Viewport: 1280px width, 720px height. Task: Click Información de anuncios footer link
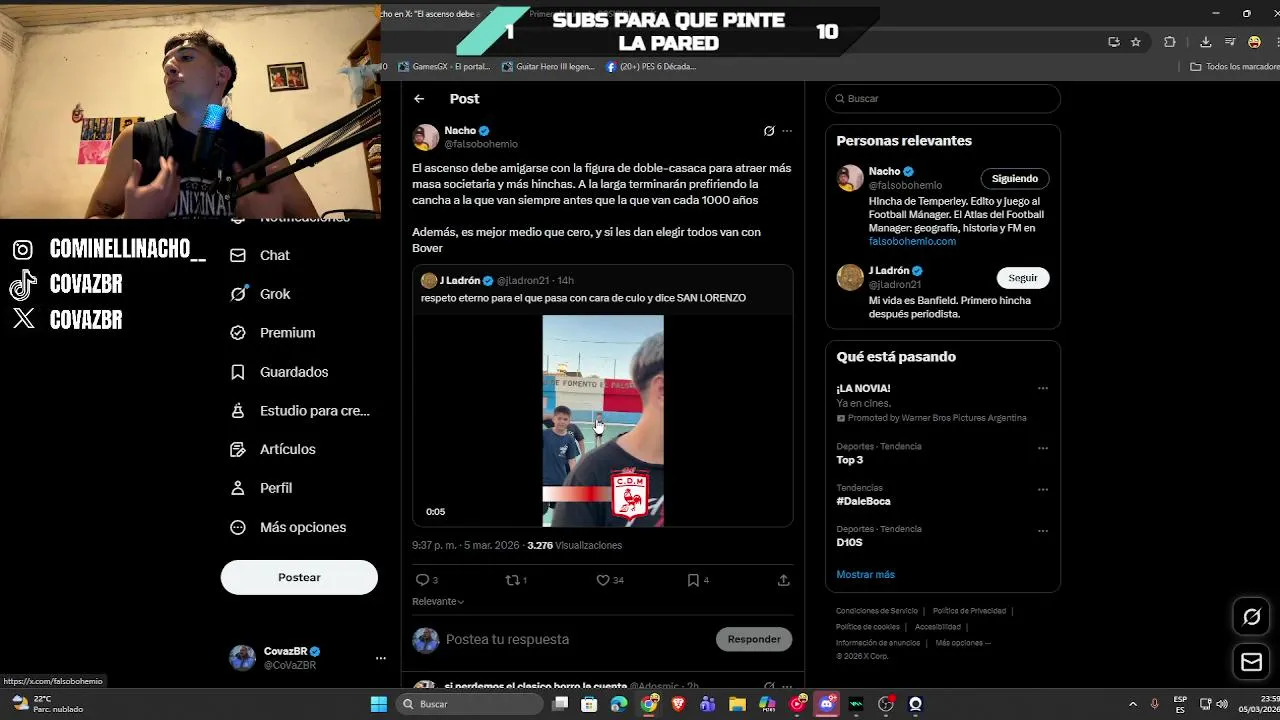pos(878,643)
